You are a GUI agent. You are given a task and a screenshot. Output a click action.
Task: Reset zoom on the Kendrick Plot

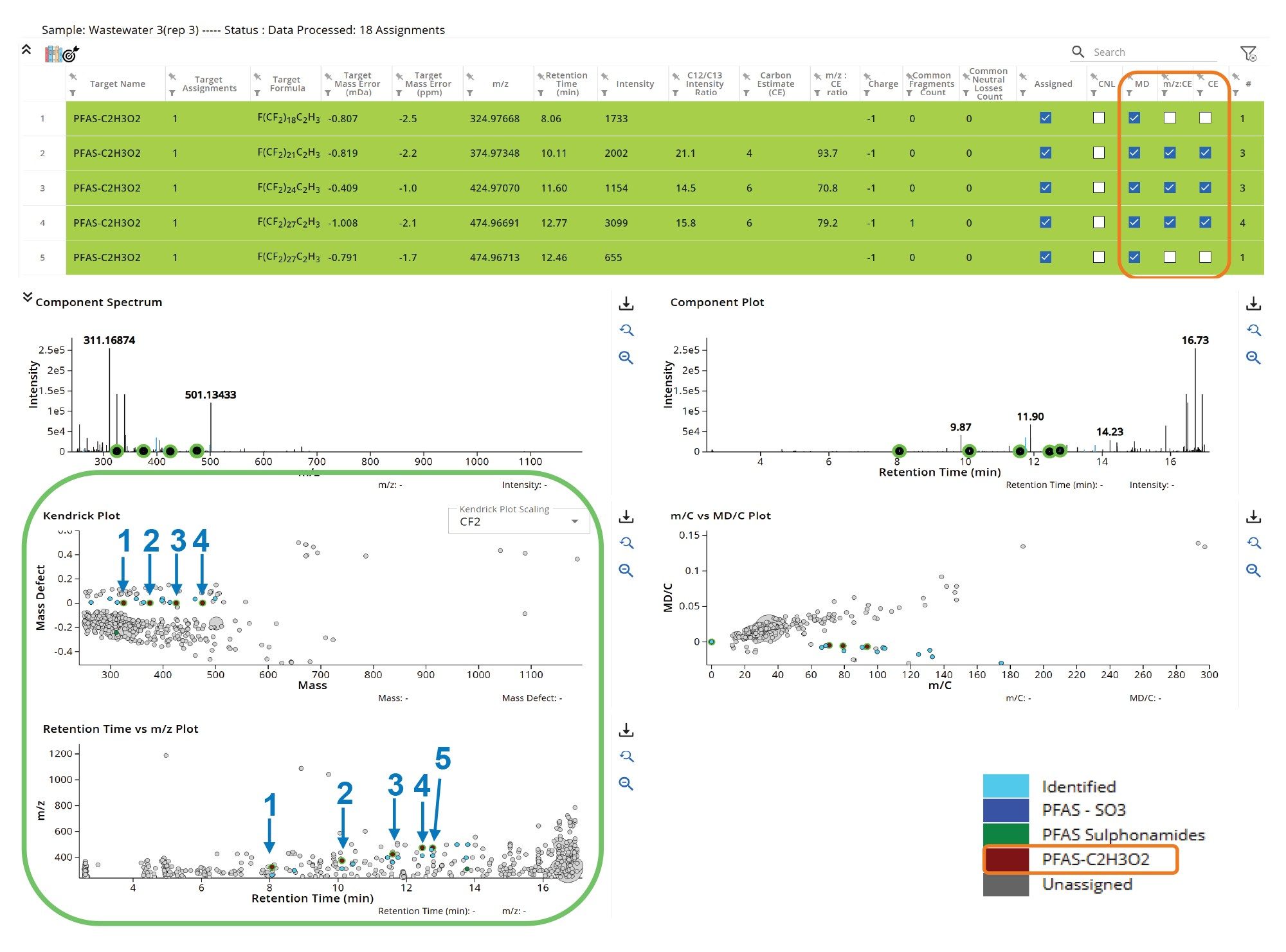coord(626,543)
